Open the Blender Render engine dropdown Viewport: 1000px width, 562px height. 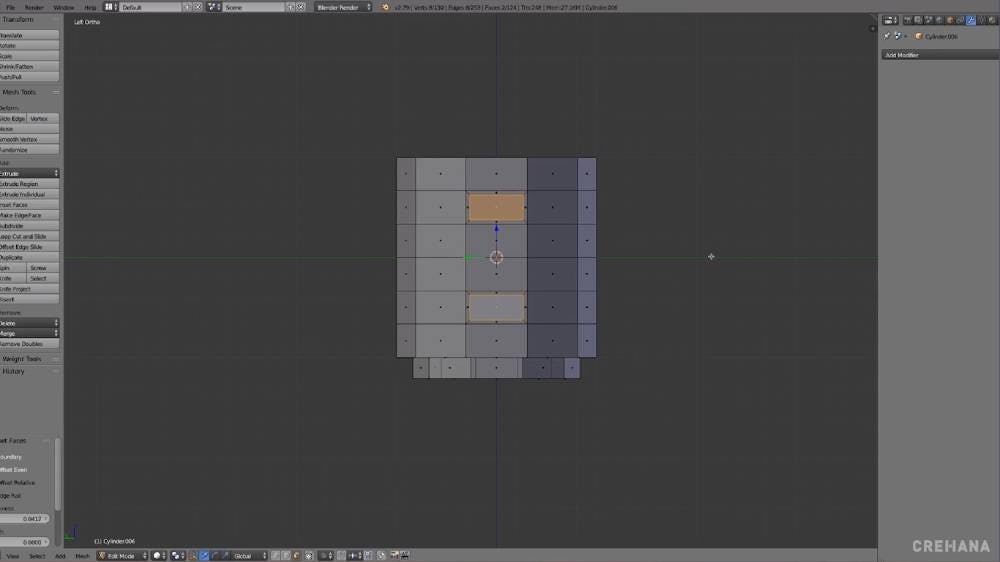click(343, 7)
